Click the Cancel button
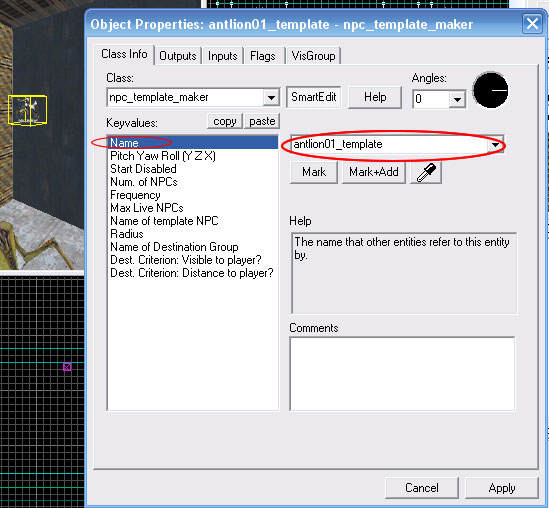The width and height of the screenshot is (549, 508). coord(422,488)
